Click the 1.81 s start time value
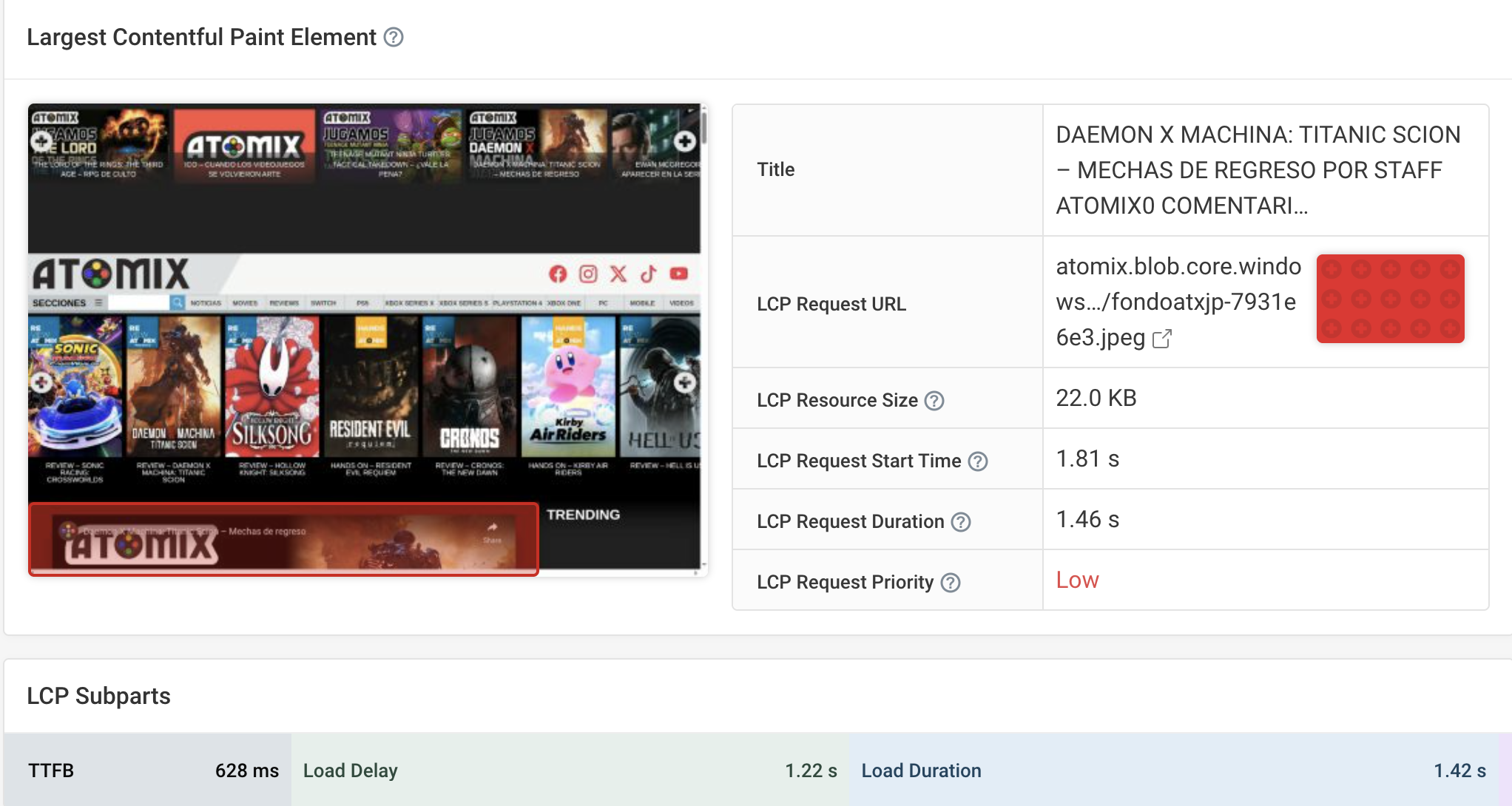The width and height of the screenshot is (1512, 806). click(x=1087, y=458)
